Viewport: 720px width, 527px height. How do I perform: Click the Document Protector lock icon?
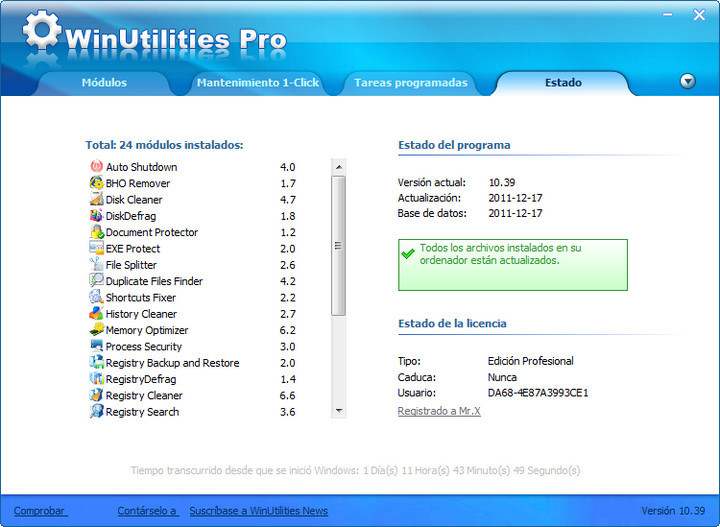(96, 232)
